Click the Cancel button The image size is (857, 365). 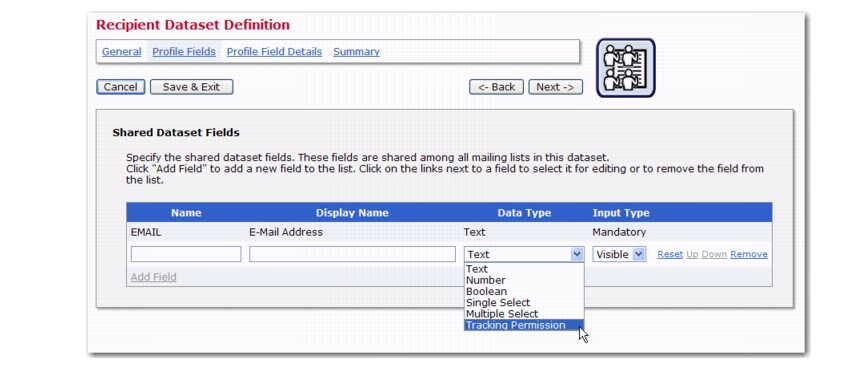121,87
